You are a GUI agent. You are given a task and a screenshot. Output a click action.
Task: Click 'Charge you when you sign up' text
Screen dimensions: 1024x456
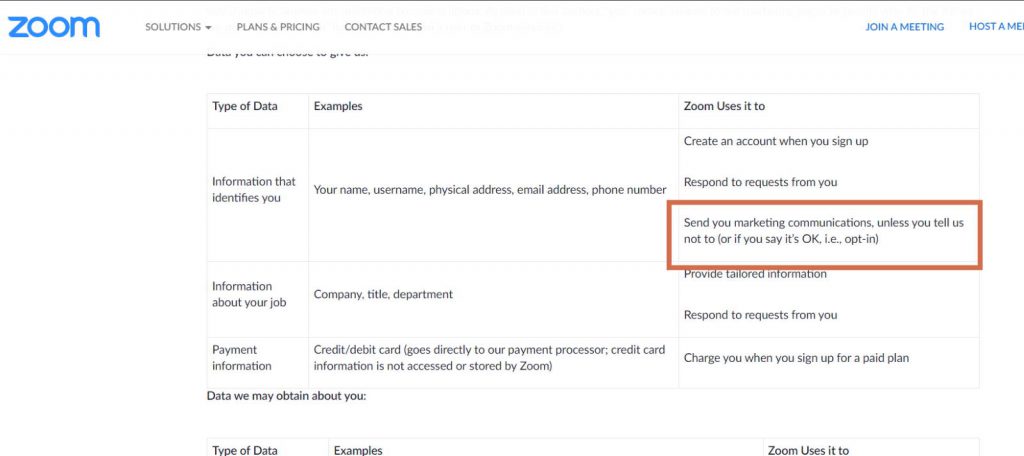(796, 358)
